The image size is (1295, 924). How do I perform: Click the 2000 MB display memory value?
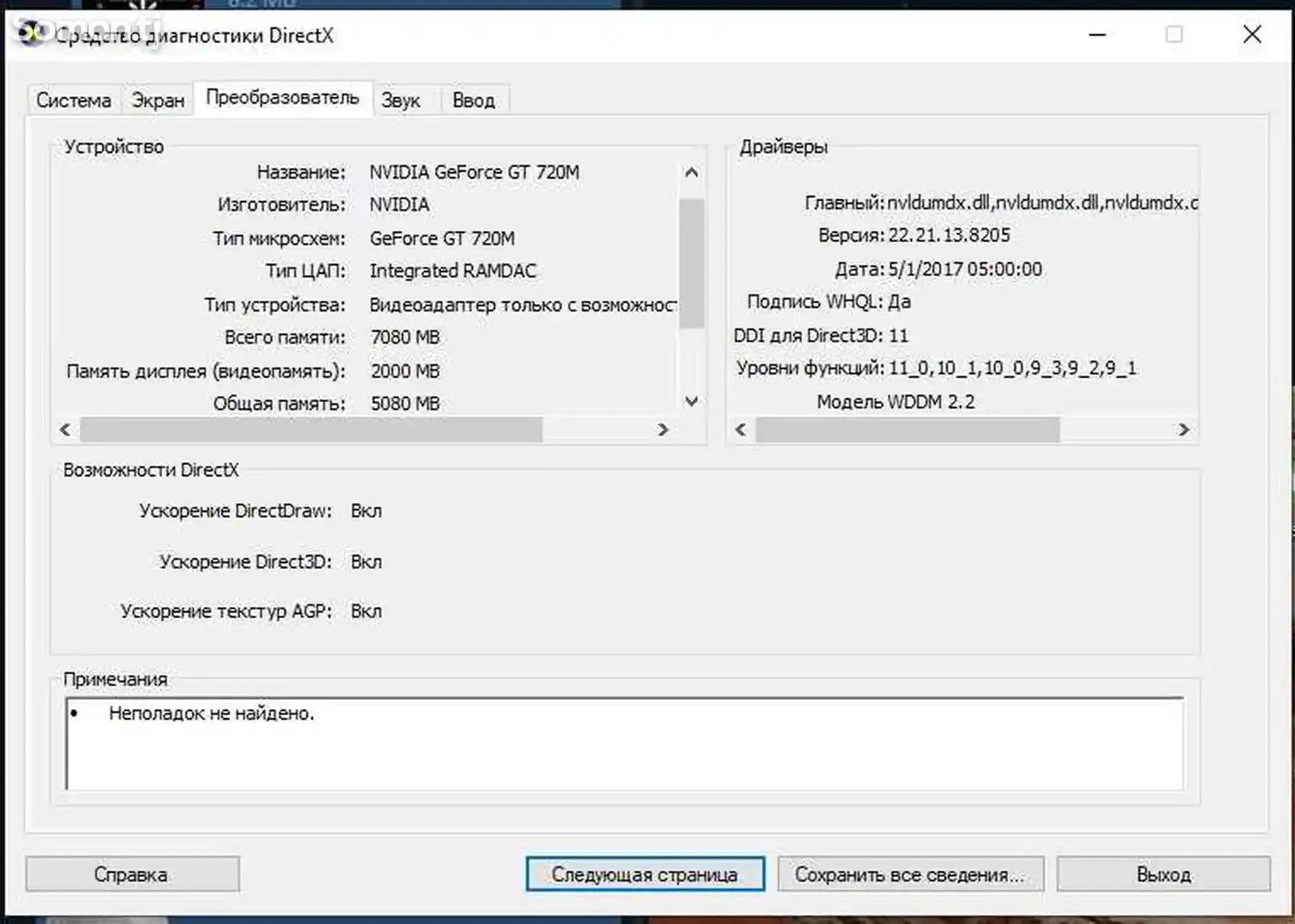pyautogui.click(x=405, y=371)
